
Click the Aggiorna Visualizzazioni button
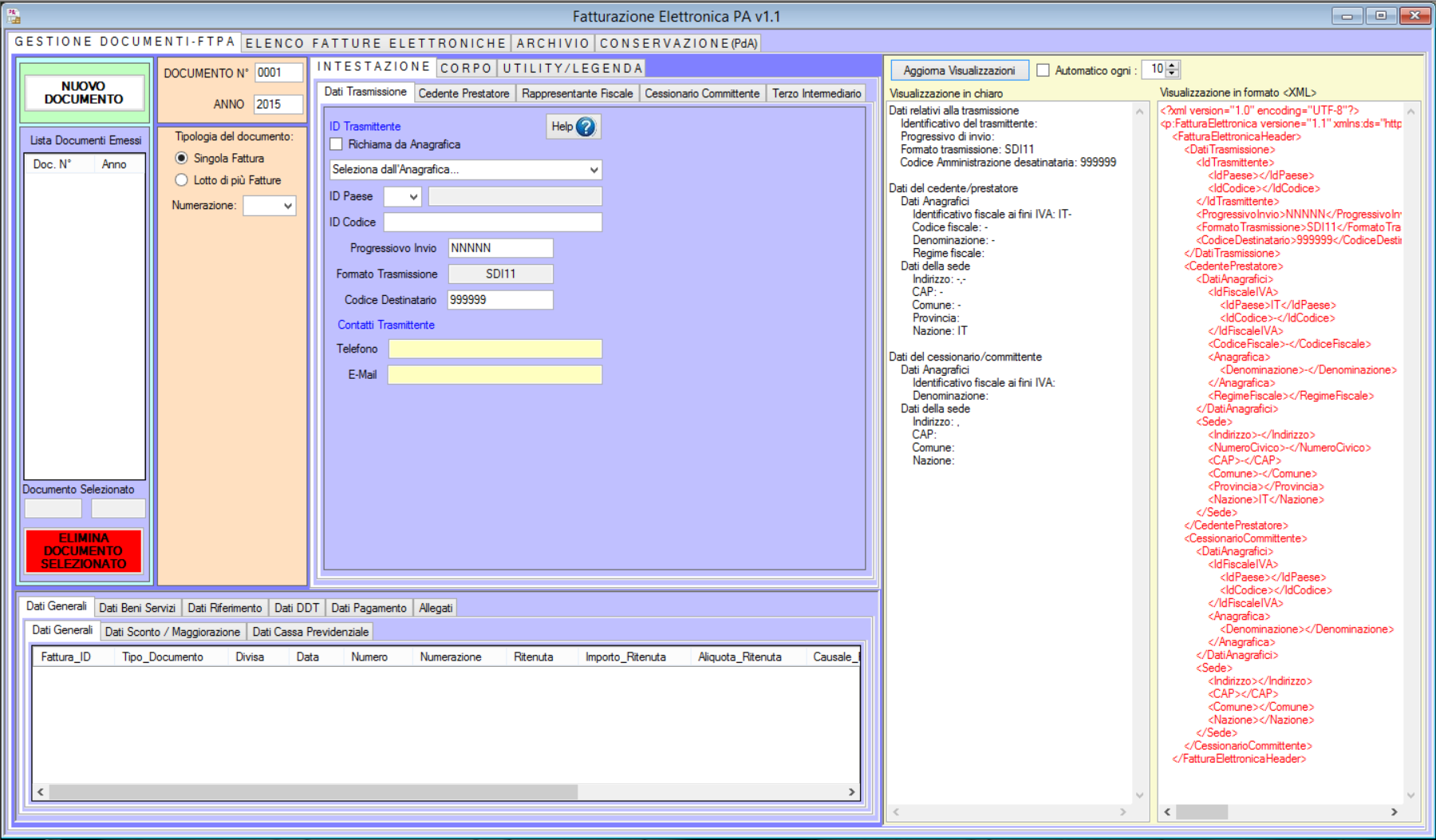click(959, 70)
